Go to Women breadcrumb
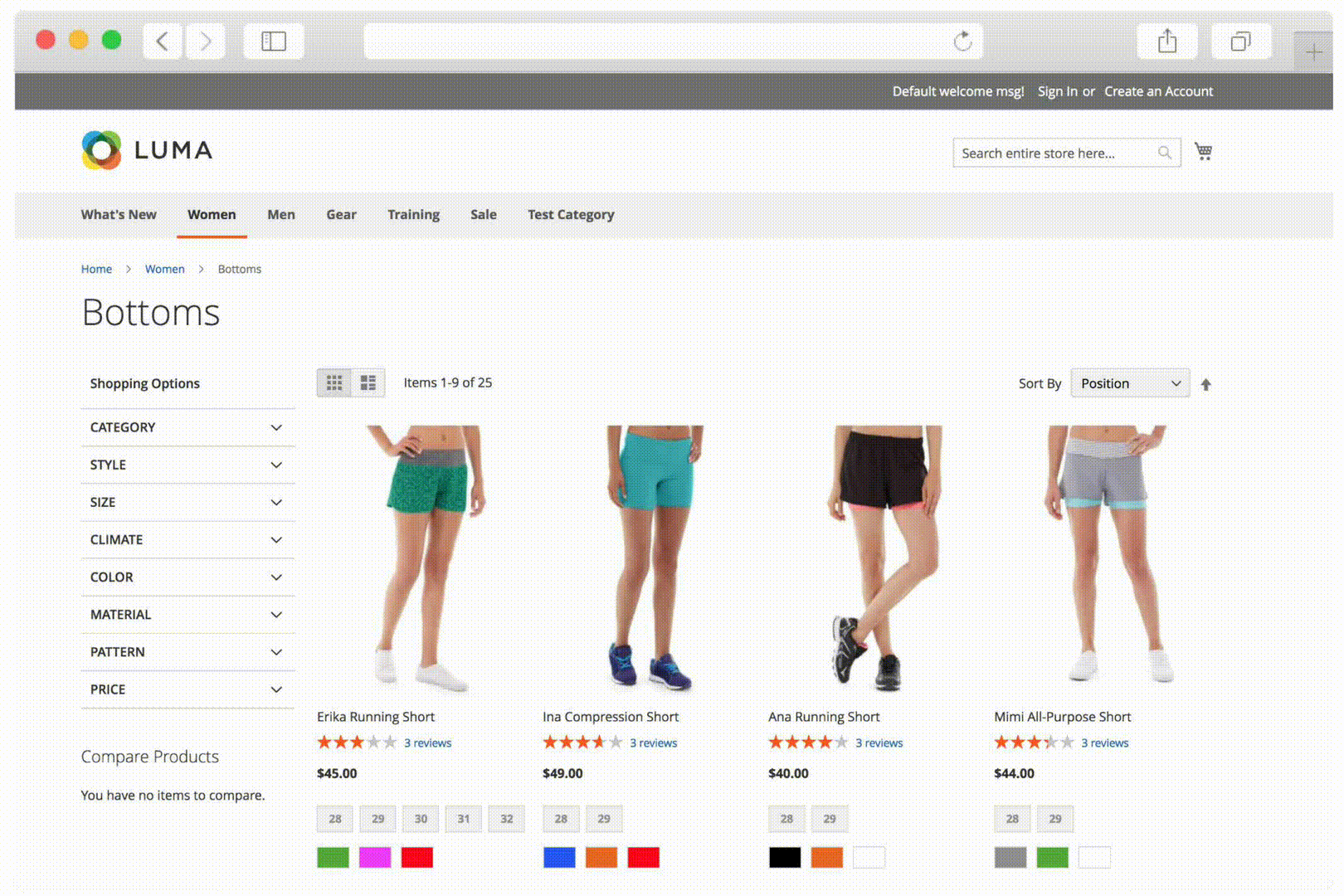 point(164,269)
